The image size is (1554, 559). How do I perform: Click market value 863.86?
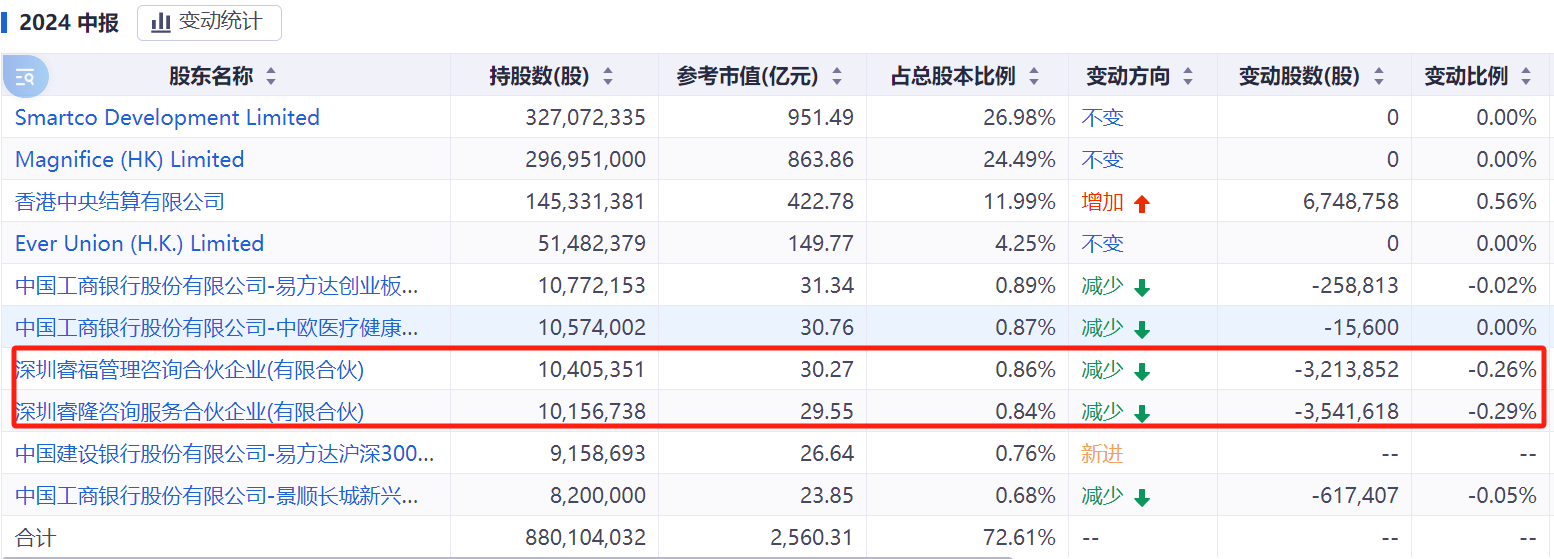pyautogui.click(x=820, y=159)
